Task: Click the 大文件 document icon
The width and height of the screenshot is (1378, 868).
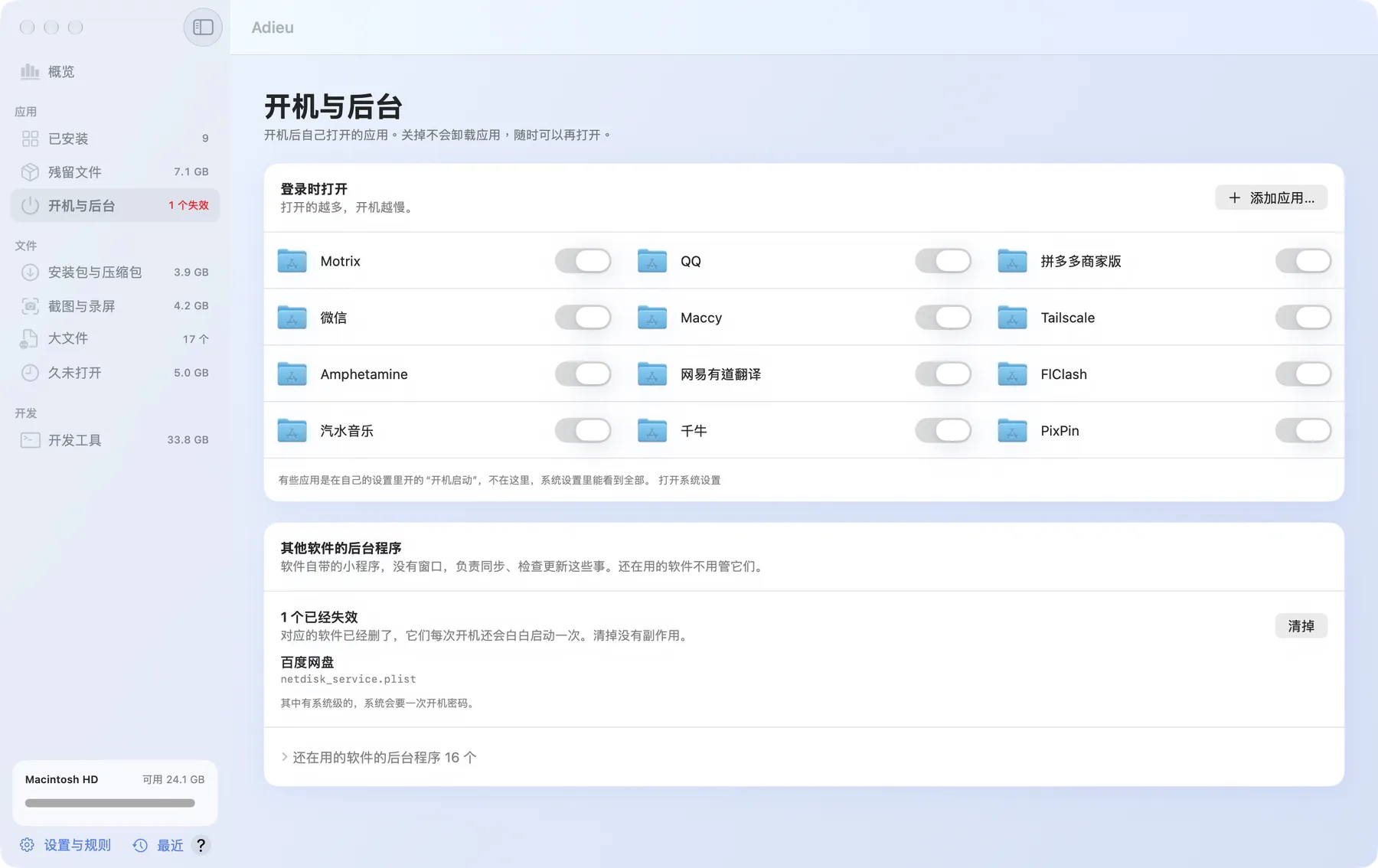Action: 30,339
